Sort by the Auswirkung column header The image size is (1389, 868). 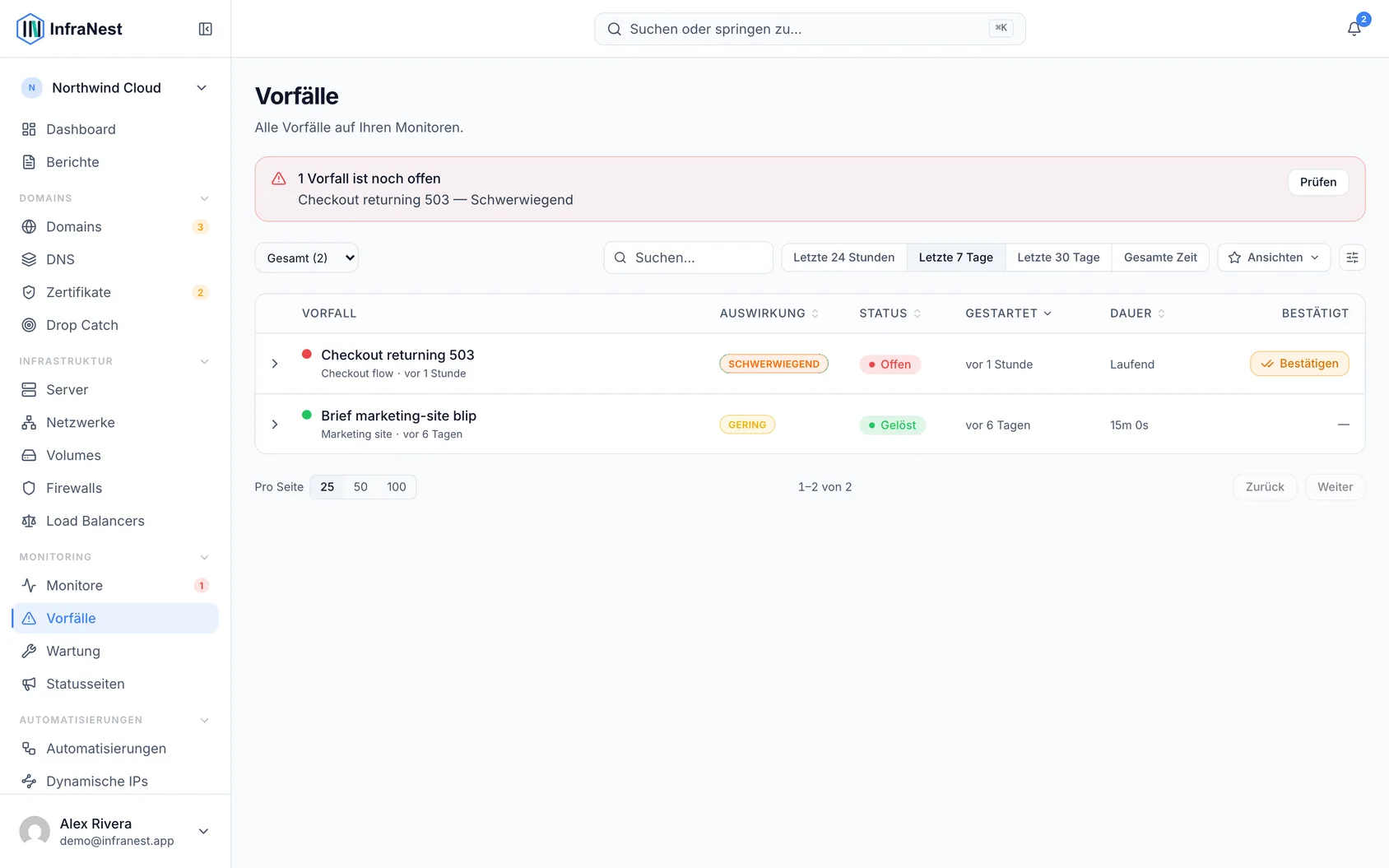(x=769, y=313)
